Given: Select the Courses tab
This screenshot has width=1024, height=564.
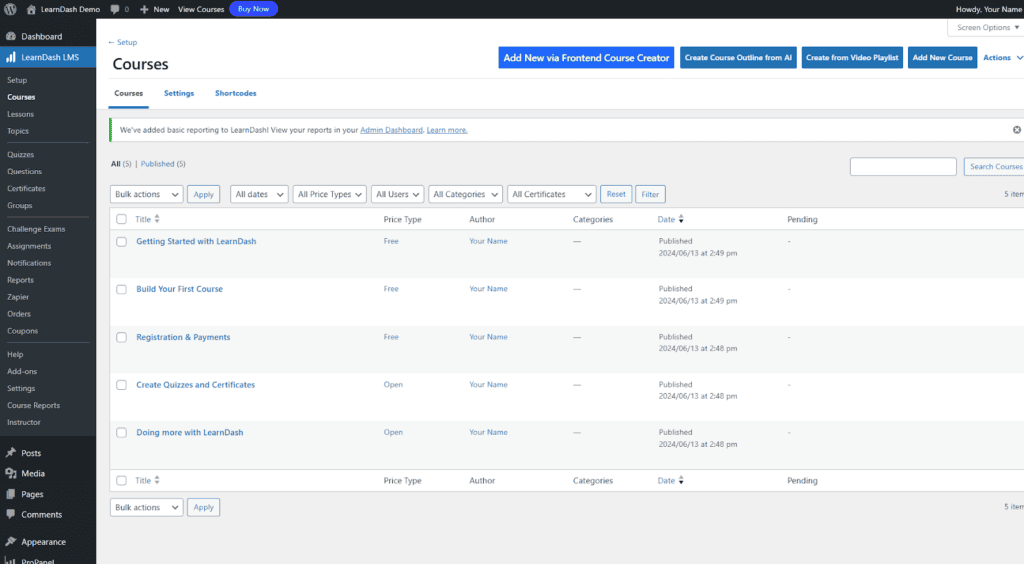Looking at the screenshot, I should pyautogui.click(x=129, y=93).
